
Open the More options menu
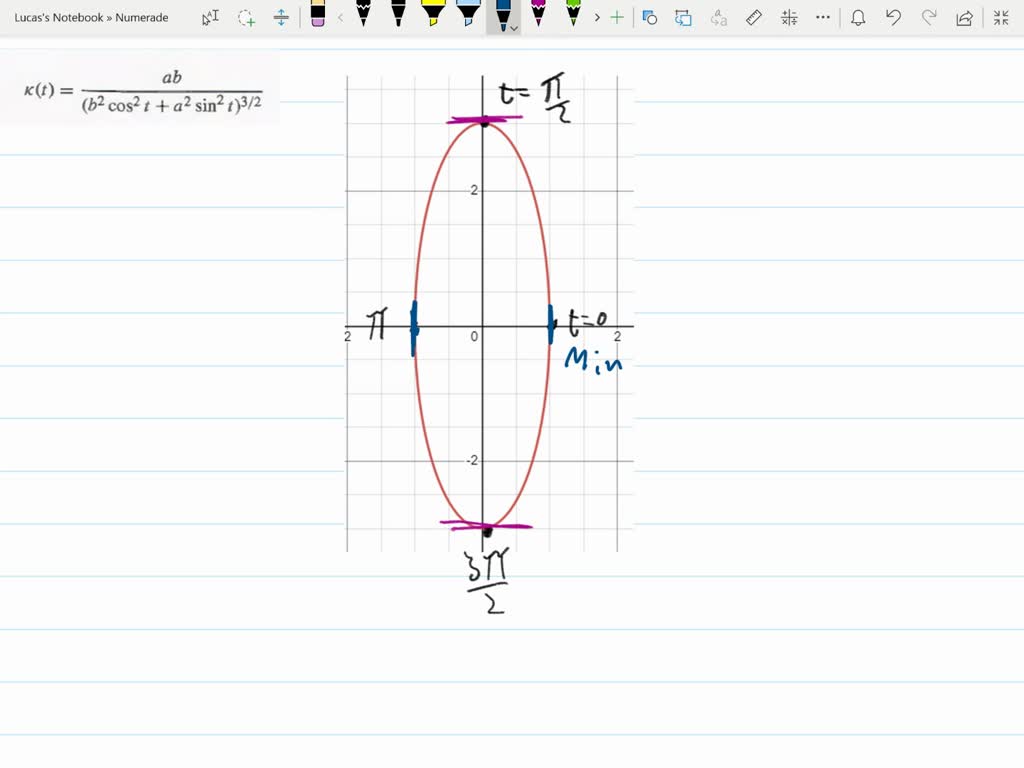coord(823,17)
